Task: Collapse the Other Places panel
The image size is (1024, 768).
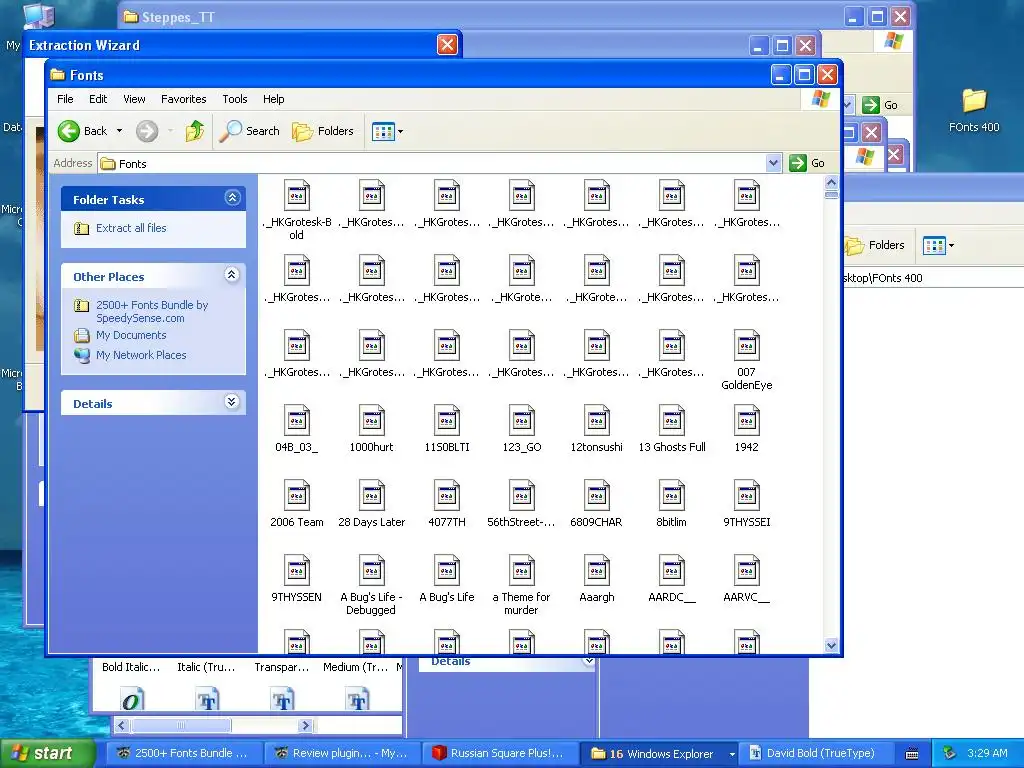Action: point(232,275)
